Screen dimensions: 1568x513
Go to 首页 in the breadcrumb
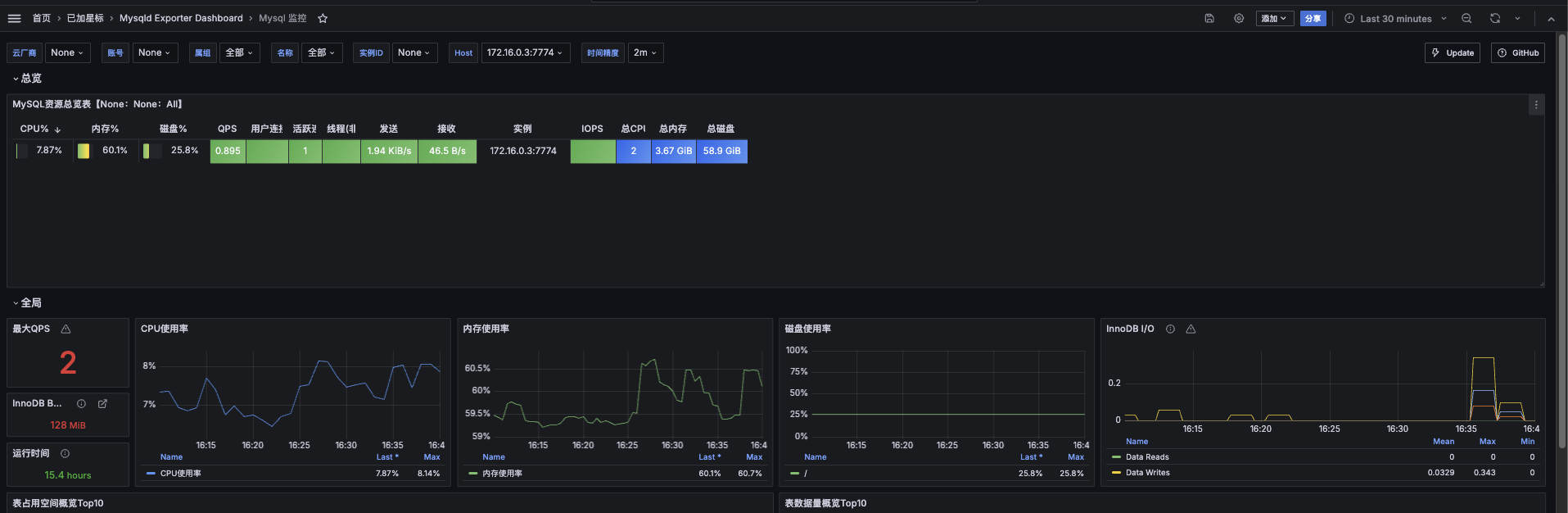tap(41, 18)
